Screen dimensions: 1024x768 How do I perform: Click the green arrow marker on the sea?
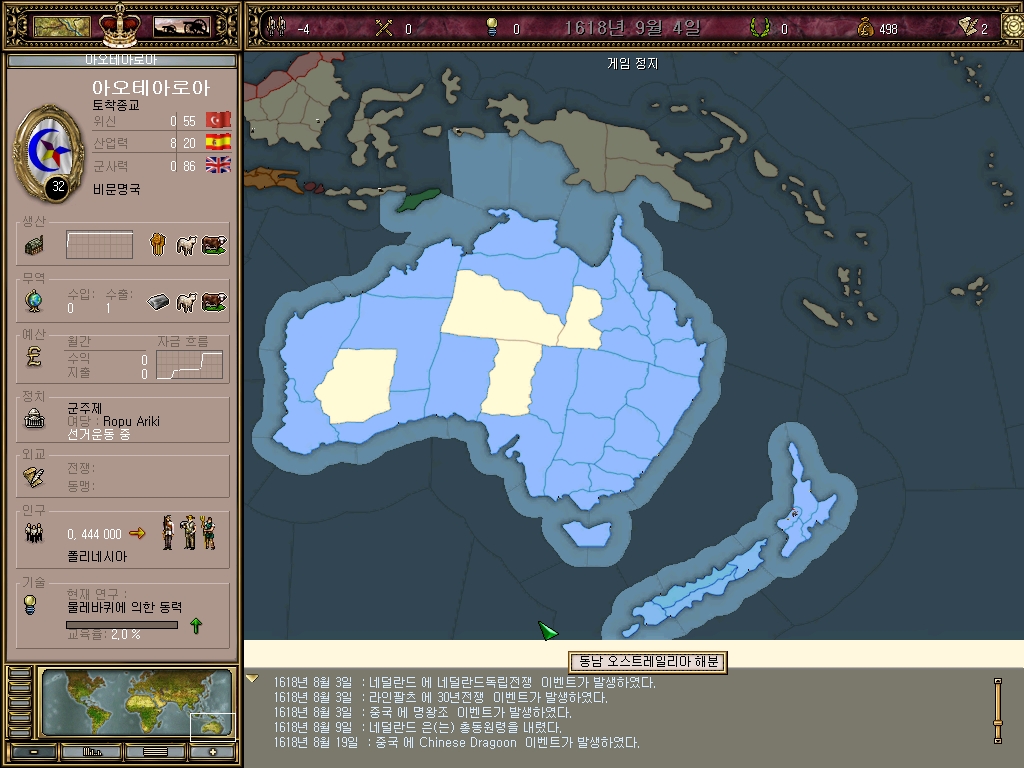point(547,630)
